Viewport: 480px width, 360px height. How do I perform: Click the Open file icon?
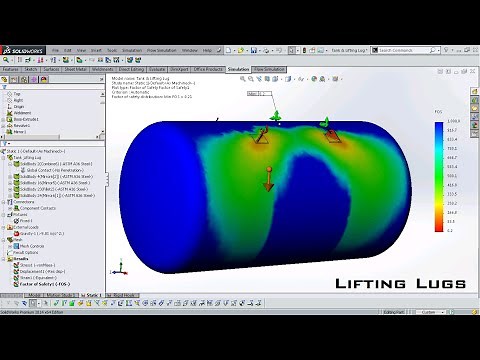(x=240, y=50)
